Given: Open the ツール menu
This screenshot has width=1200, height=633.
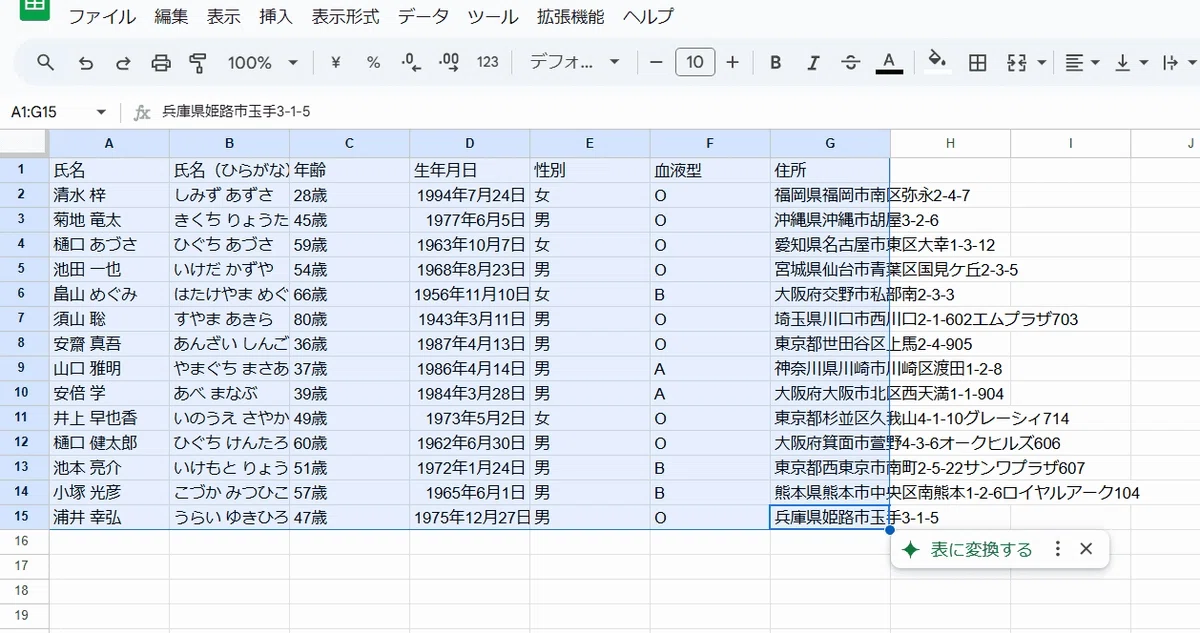Looking at the screenshot, I should point(493,17).
